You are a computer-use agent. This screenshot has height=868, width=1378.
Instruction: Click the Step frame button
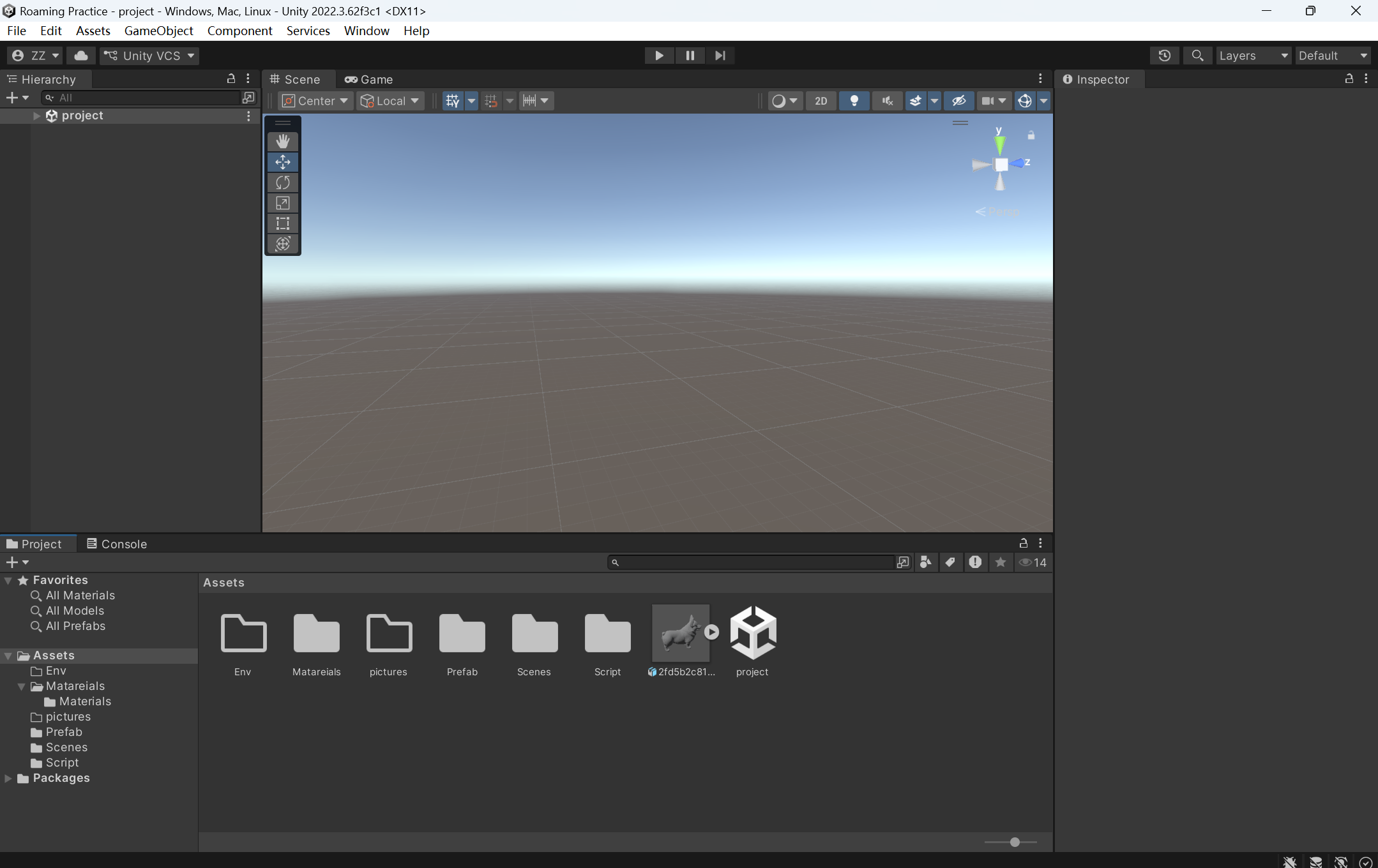coord(720,56)
